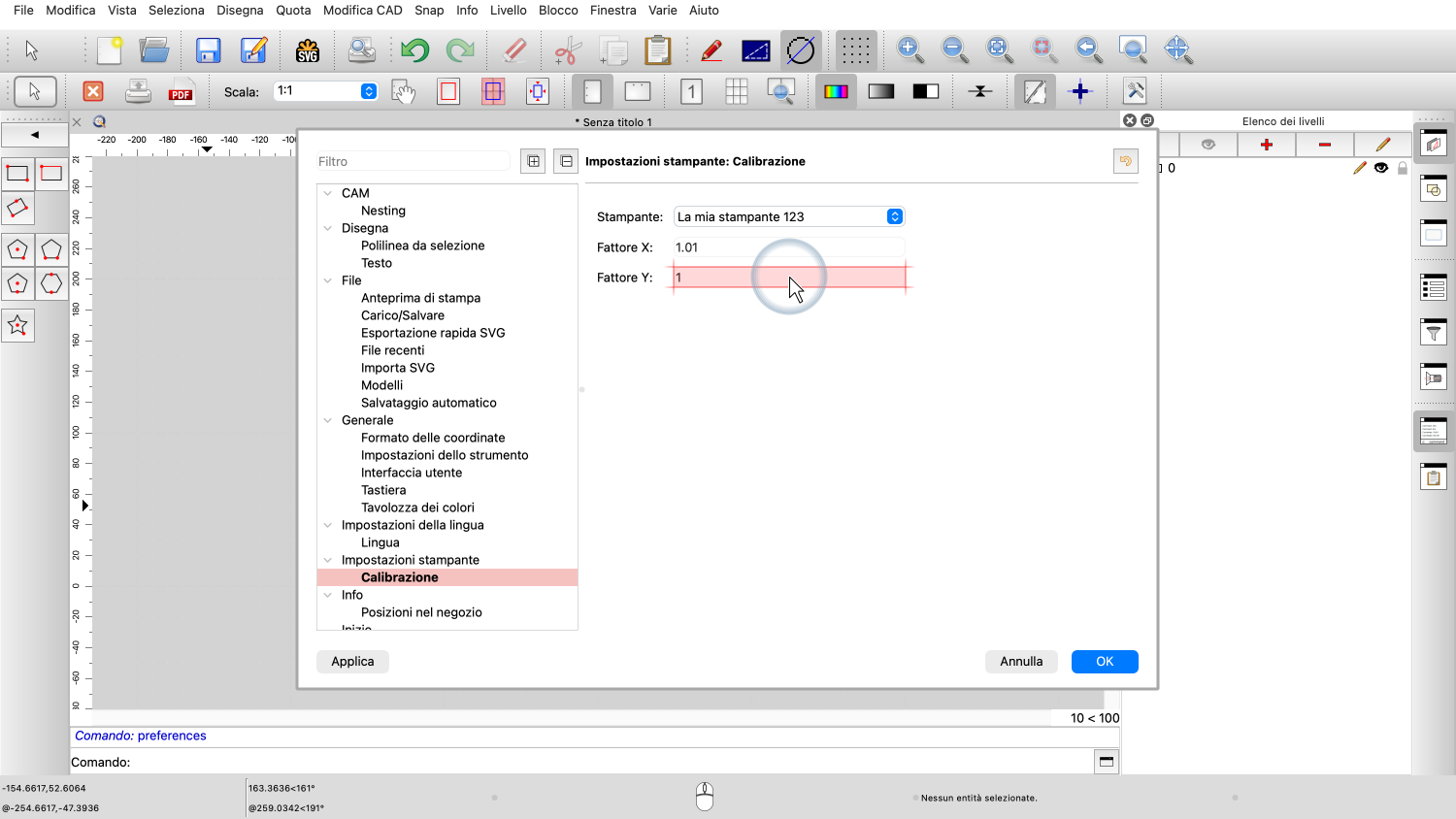Image resolution: width=1456 pixels, height=819 pixels.
Task: Click the SVG export icon
Action: [x=308, y=50]
